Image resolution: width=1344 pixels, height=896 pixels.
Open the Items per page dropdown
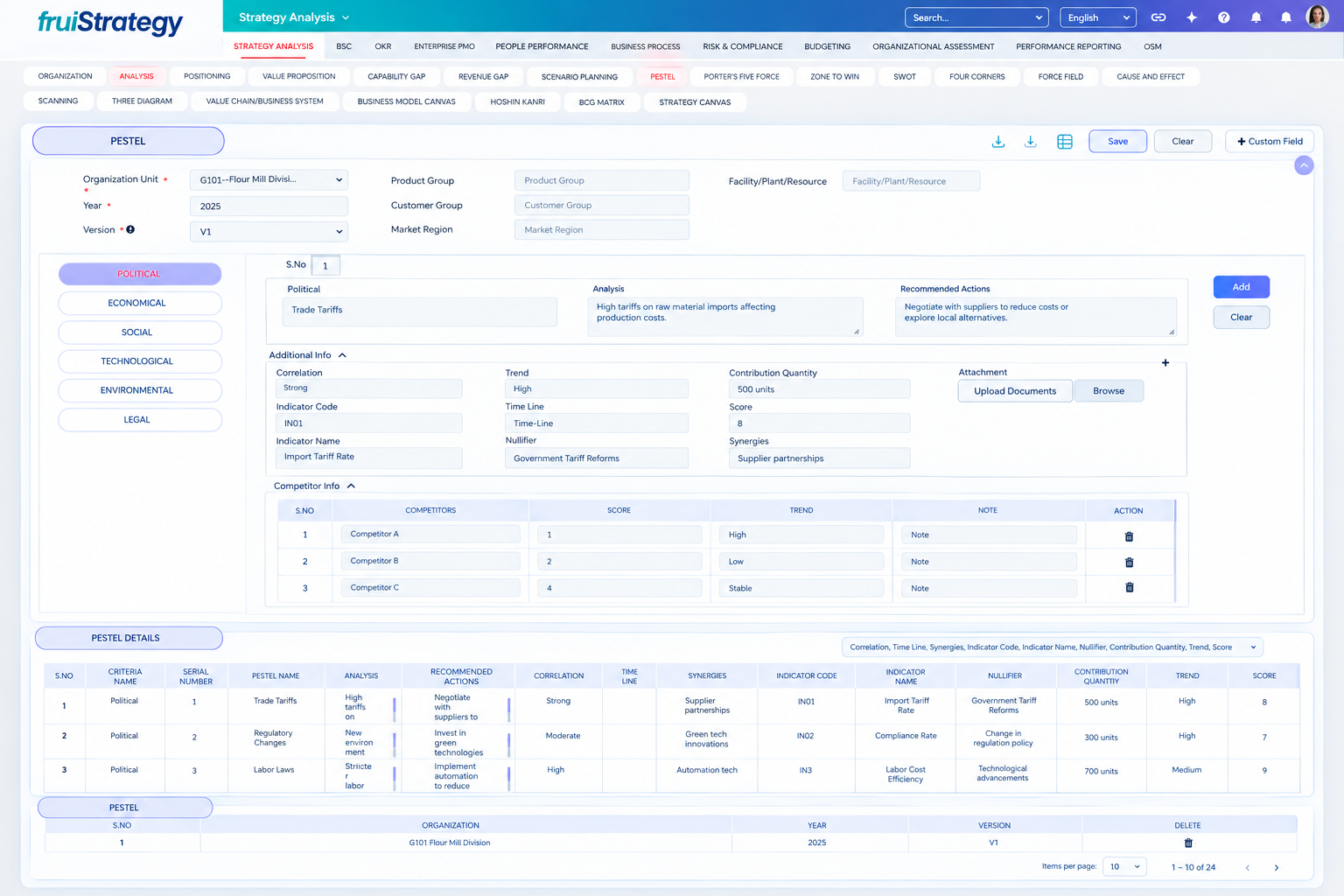[1124, 867]
